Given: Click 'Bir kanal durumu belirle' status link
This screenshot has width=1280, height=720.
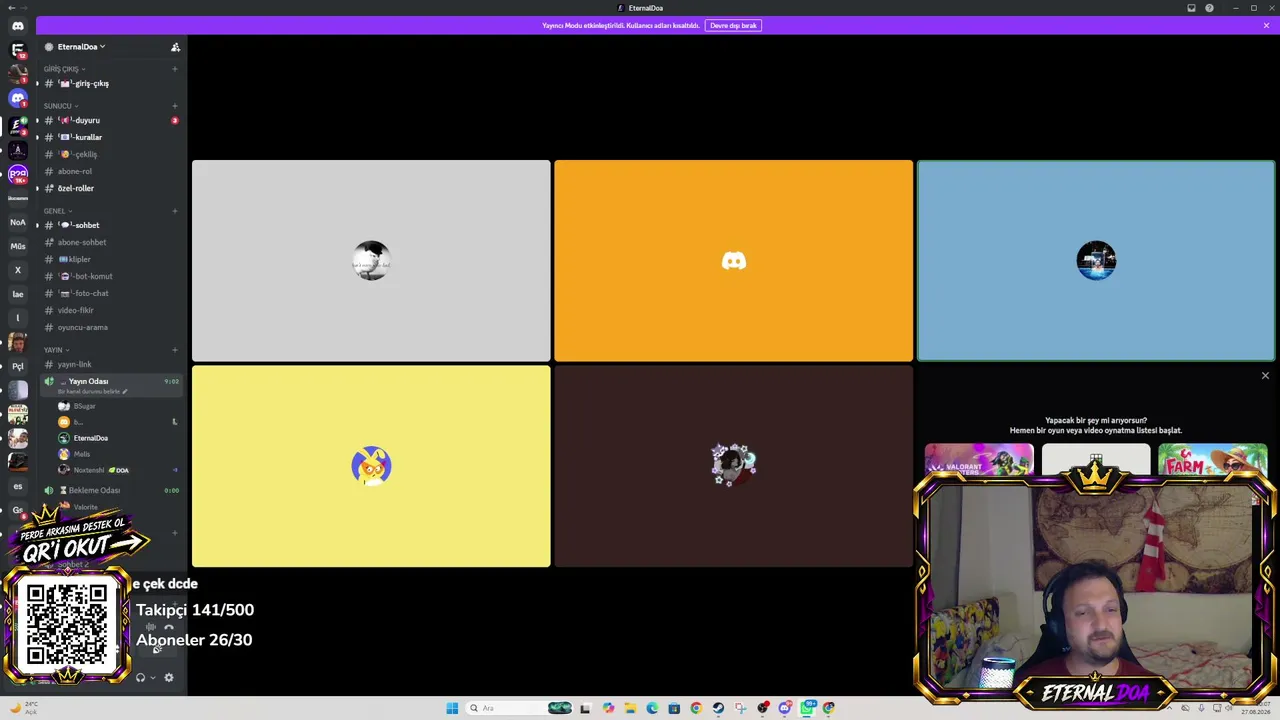Looking at the screenshot, I should point(93,391).
